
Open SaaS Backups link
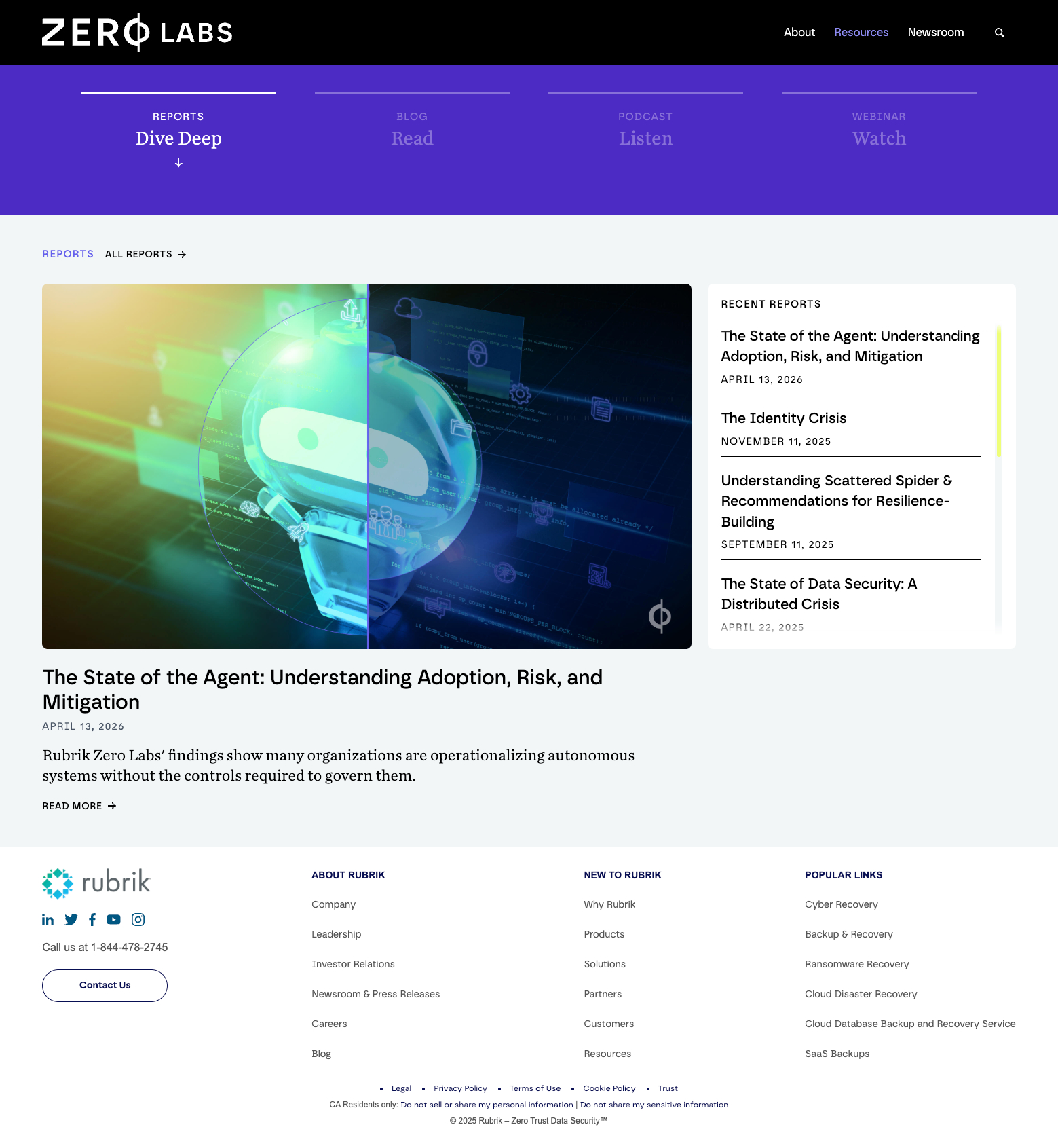click(x=837, y=1054)
